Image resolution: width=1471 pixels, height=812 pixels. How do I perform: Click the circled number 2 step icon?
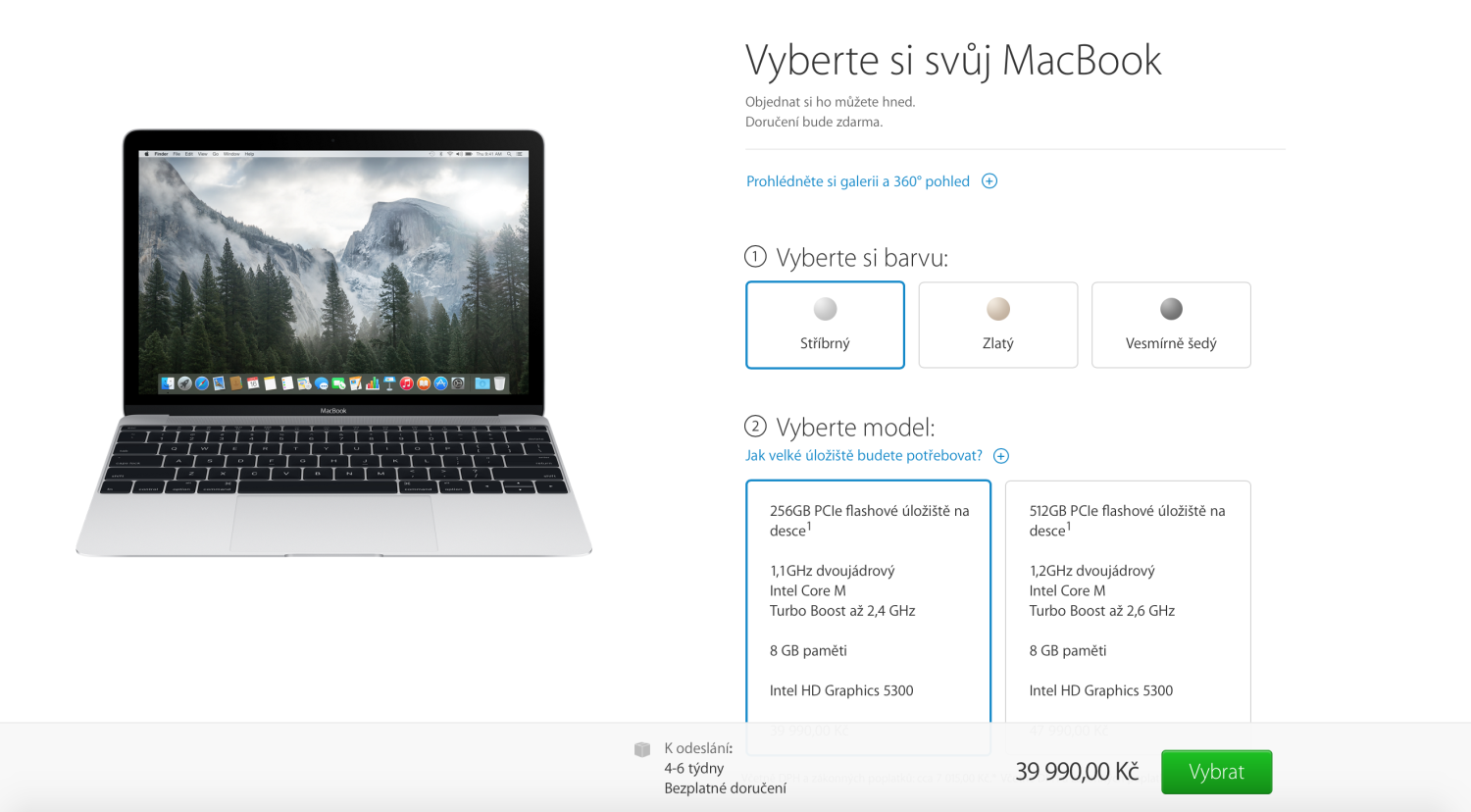(755, 427)
